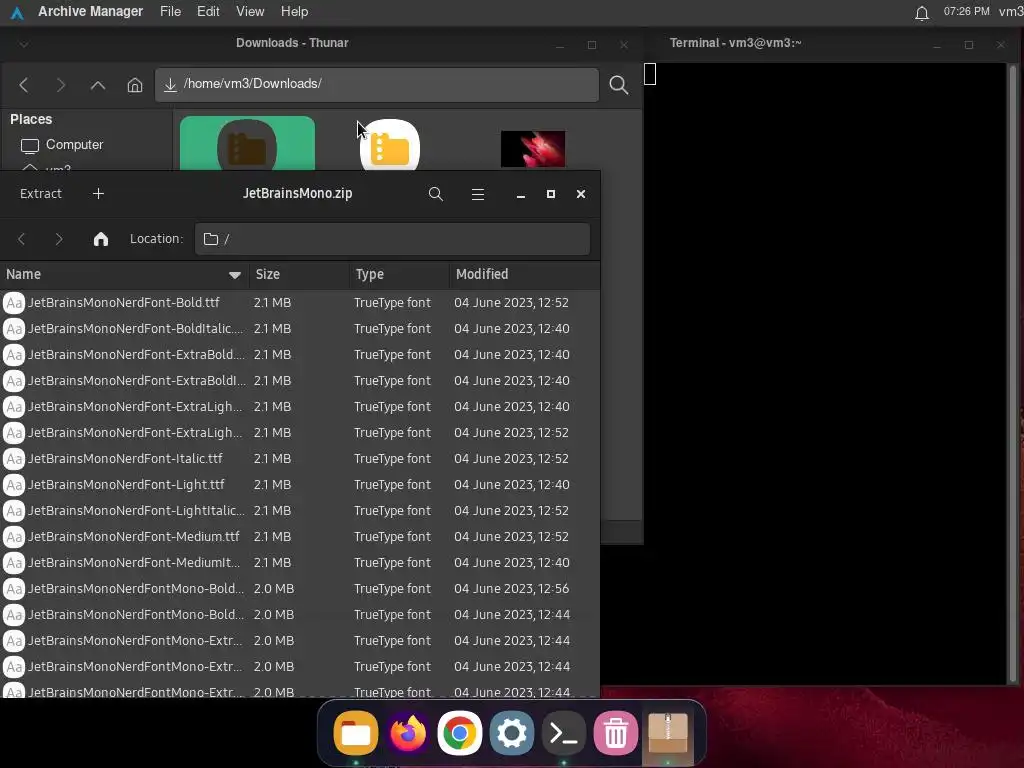Maximize the JetBrainsMono.zip window
Viewport: 1024px width, 768px height.
coord(551,194)
